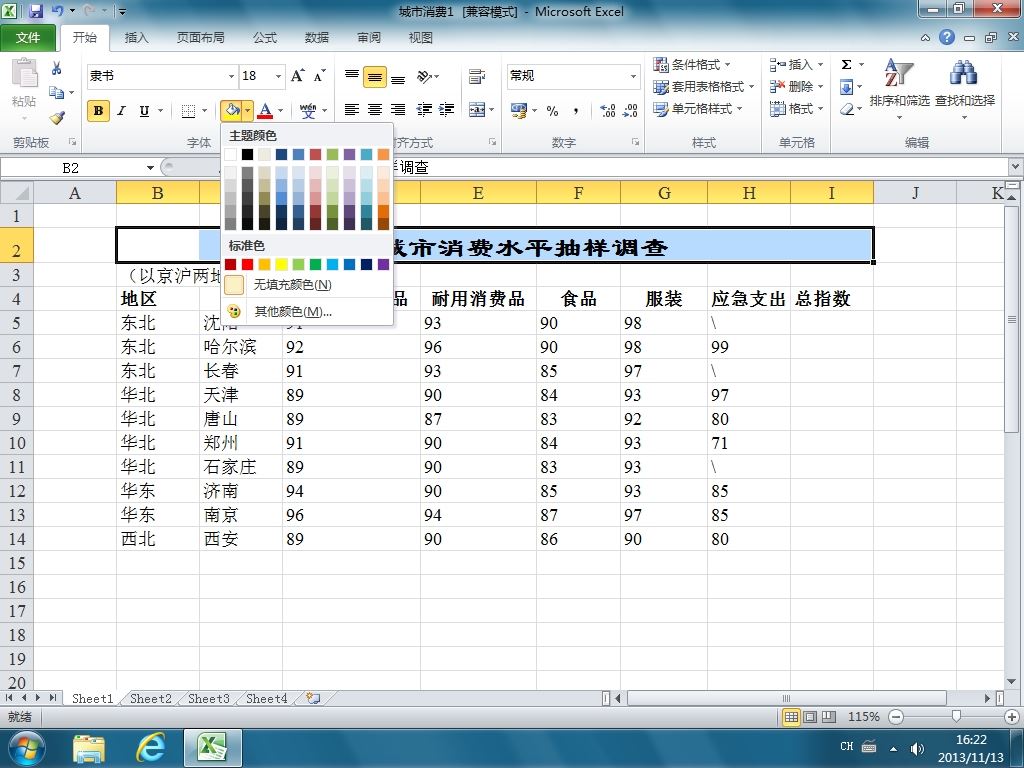Image resolution: width=1024 pixels, height=768 pixels.
Task: Expand Conditional Formatting (条件格式) menu
Action: pos(692,65)
